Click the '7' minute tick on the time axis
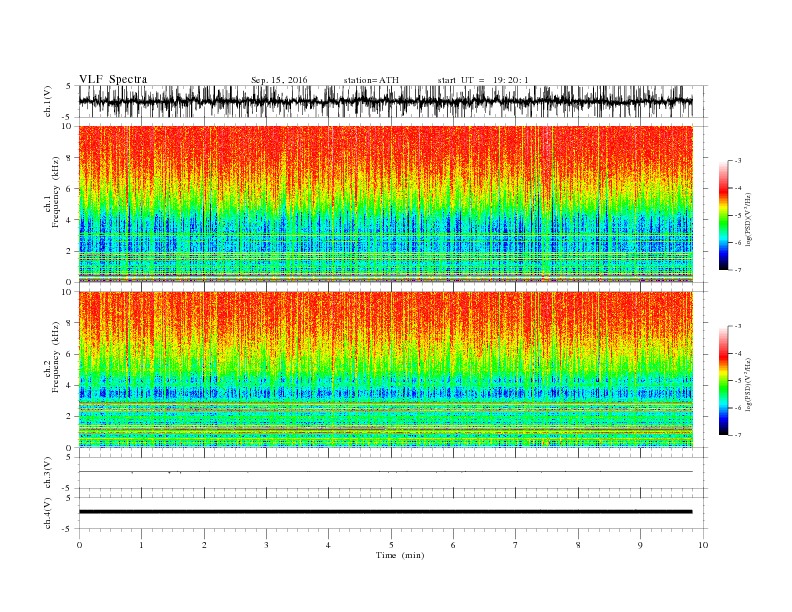This screenshot has width=792, height=612. 516,545
